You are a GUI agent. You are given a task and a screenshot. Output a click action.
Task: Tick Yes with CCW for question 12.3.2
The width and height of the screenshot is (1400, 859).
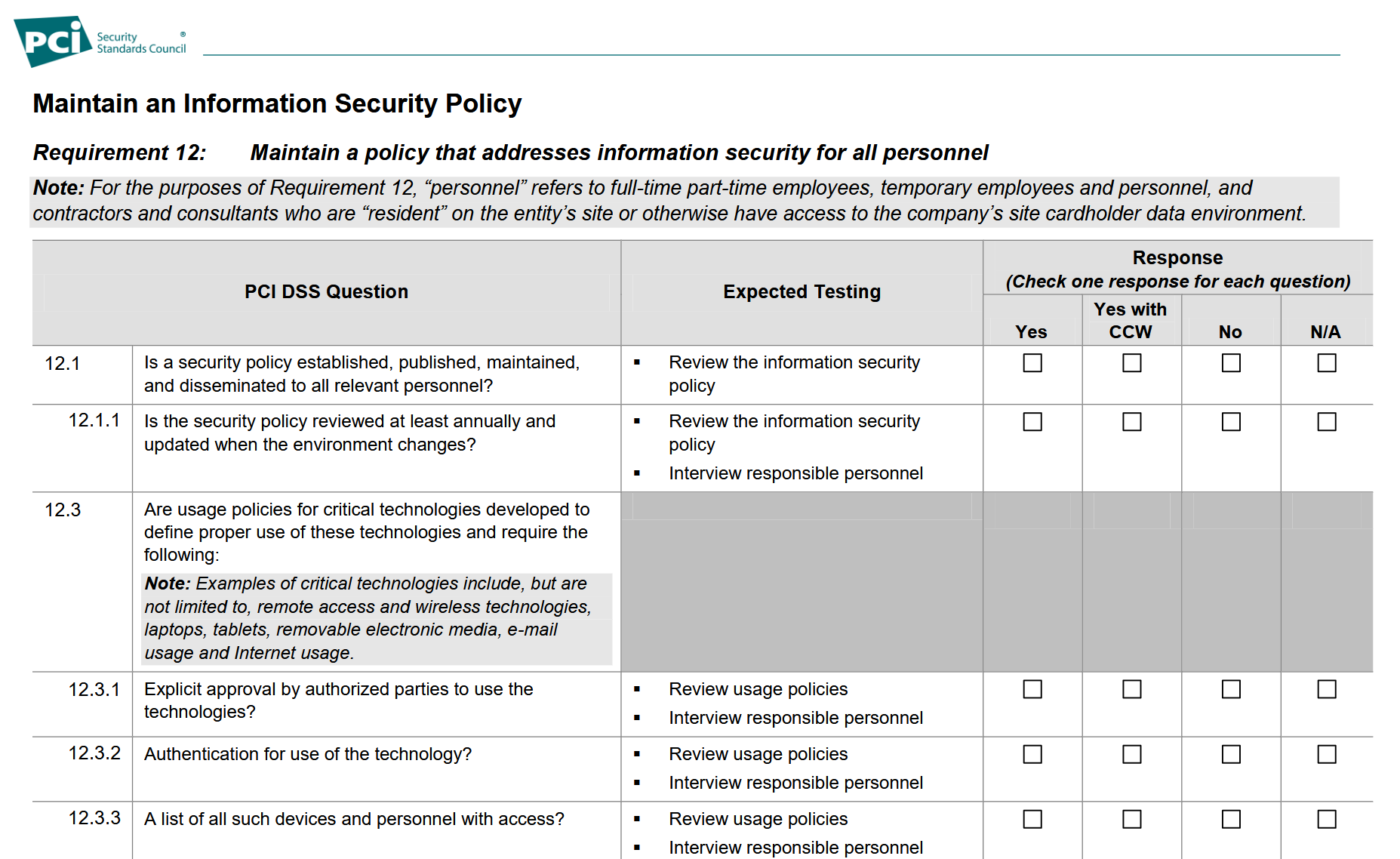click(x=1131, y=754)
